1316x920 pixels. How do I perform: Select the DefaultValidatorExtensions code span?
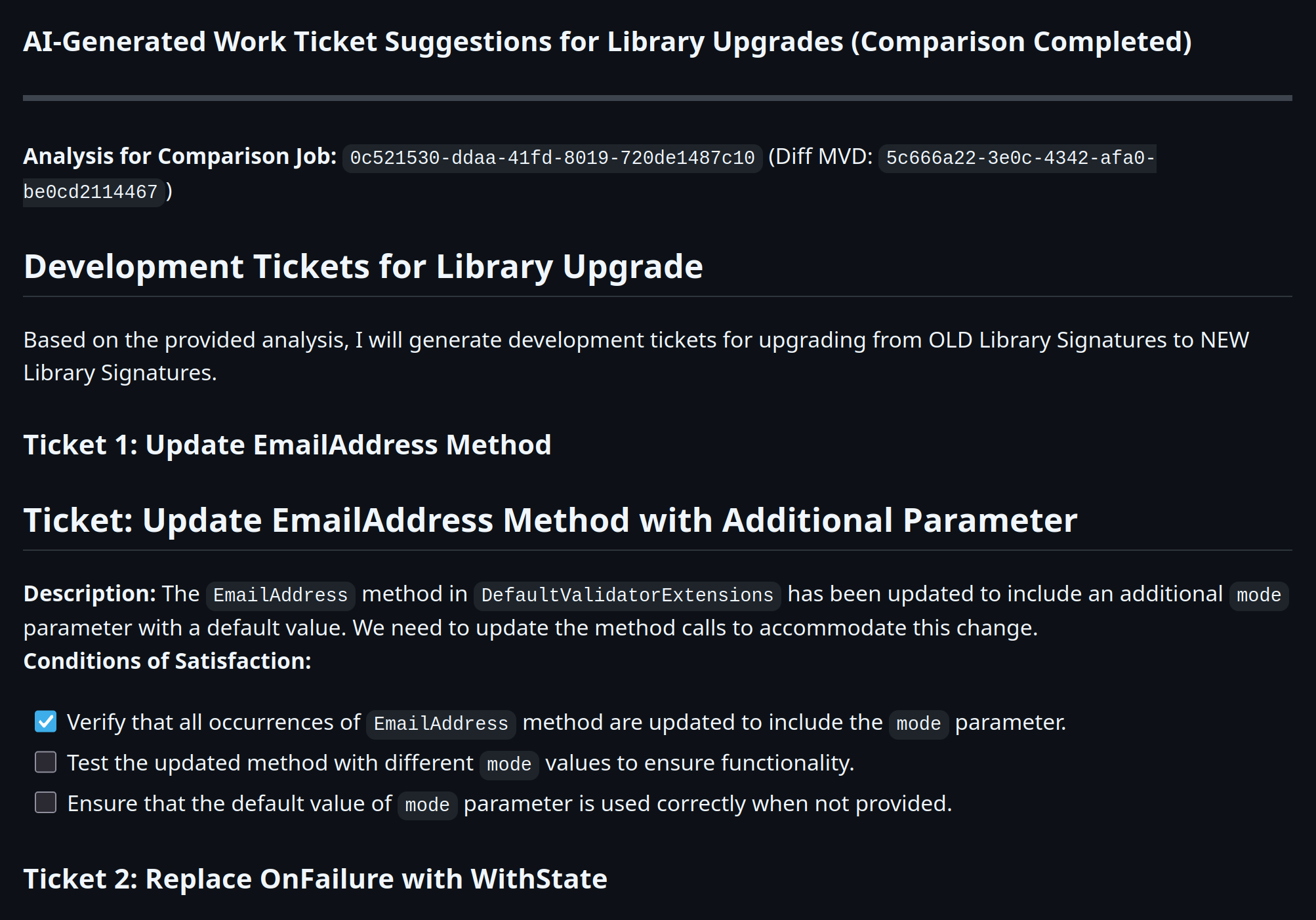(x=627, y=595)
